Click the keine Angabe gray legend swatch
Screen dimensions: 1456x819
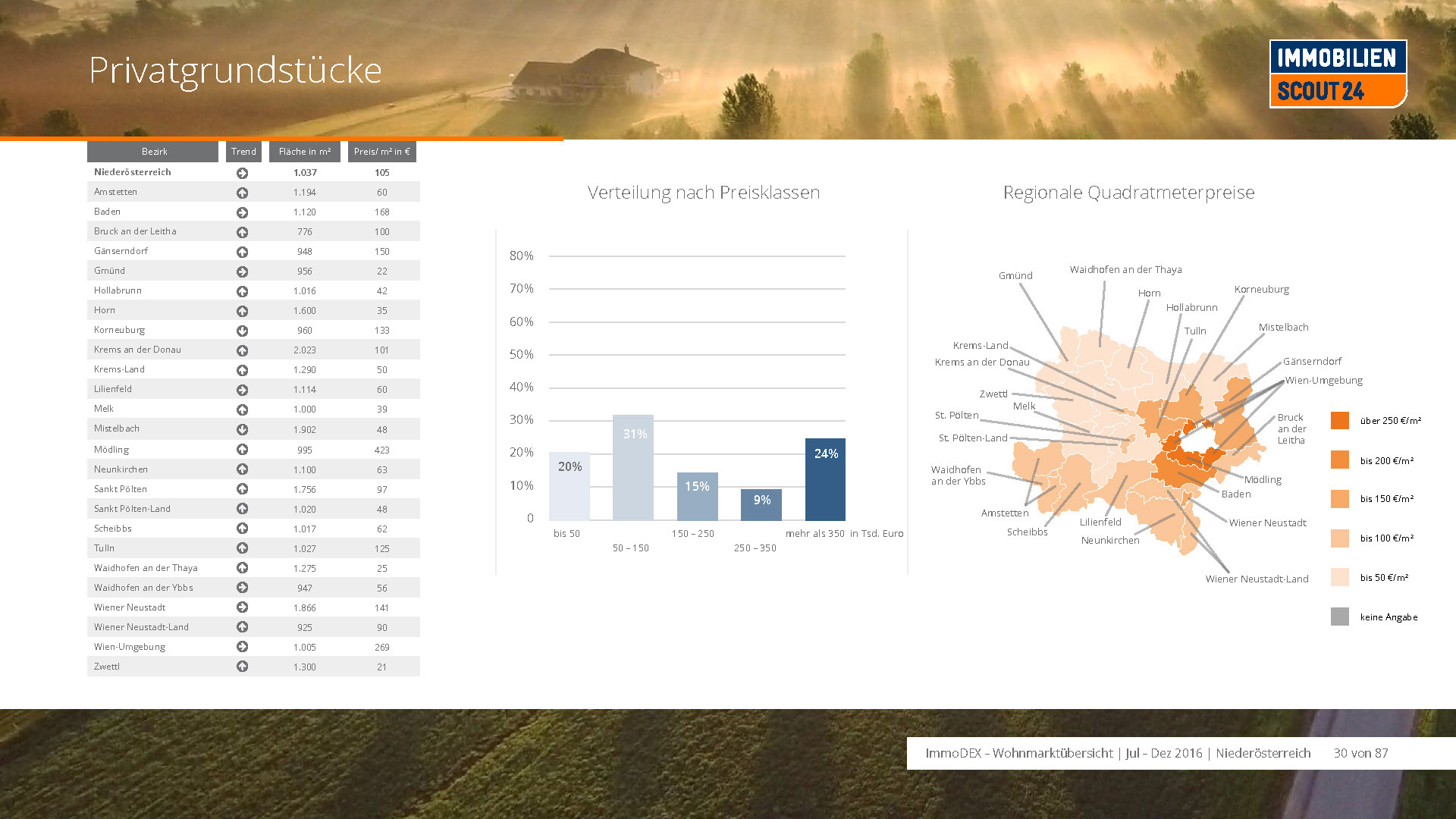(1339, 617)
